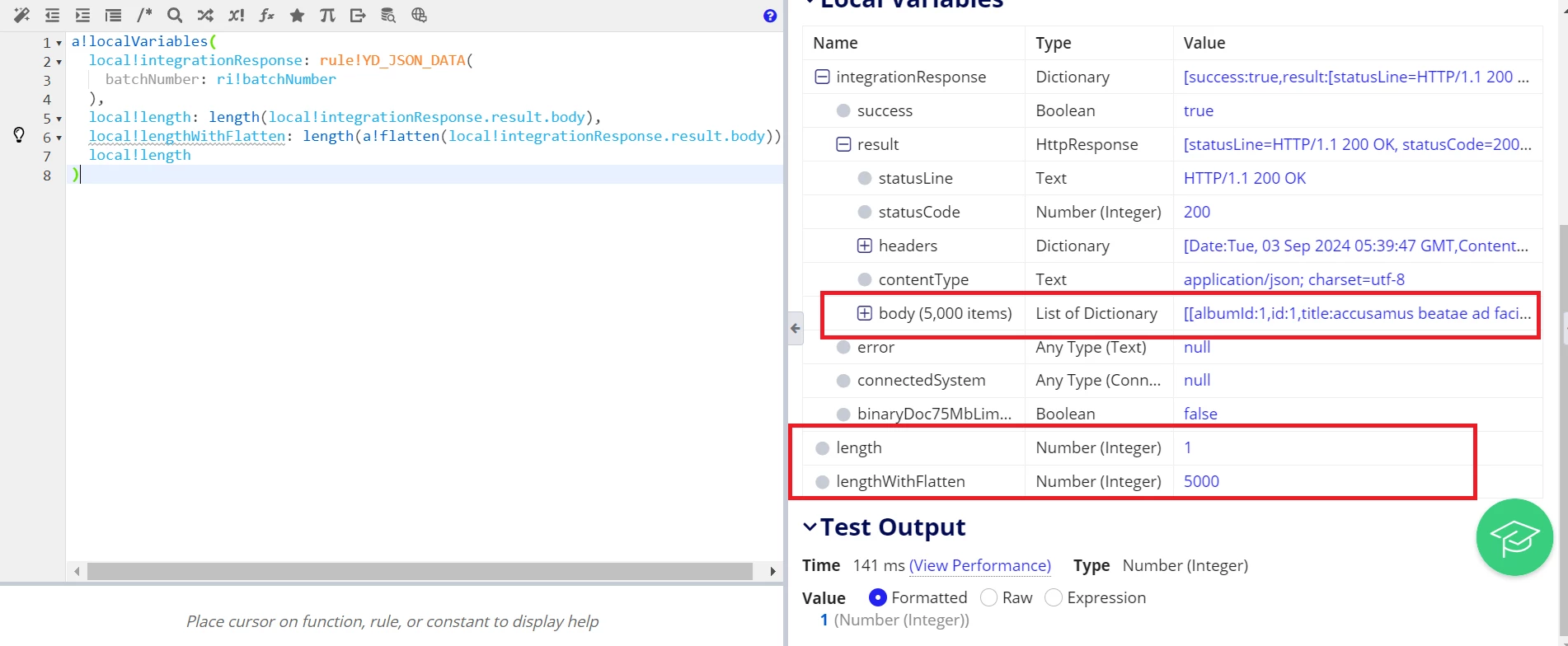The image size is (1568, 646).
Task: Click the globe toolbar icon
Action: pyautogui.click(x=419, y=15)
